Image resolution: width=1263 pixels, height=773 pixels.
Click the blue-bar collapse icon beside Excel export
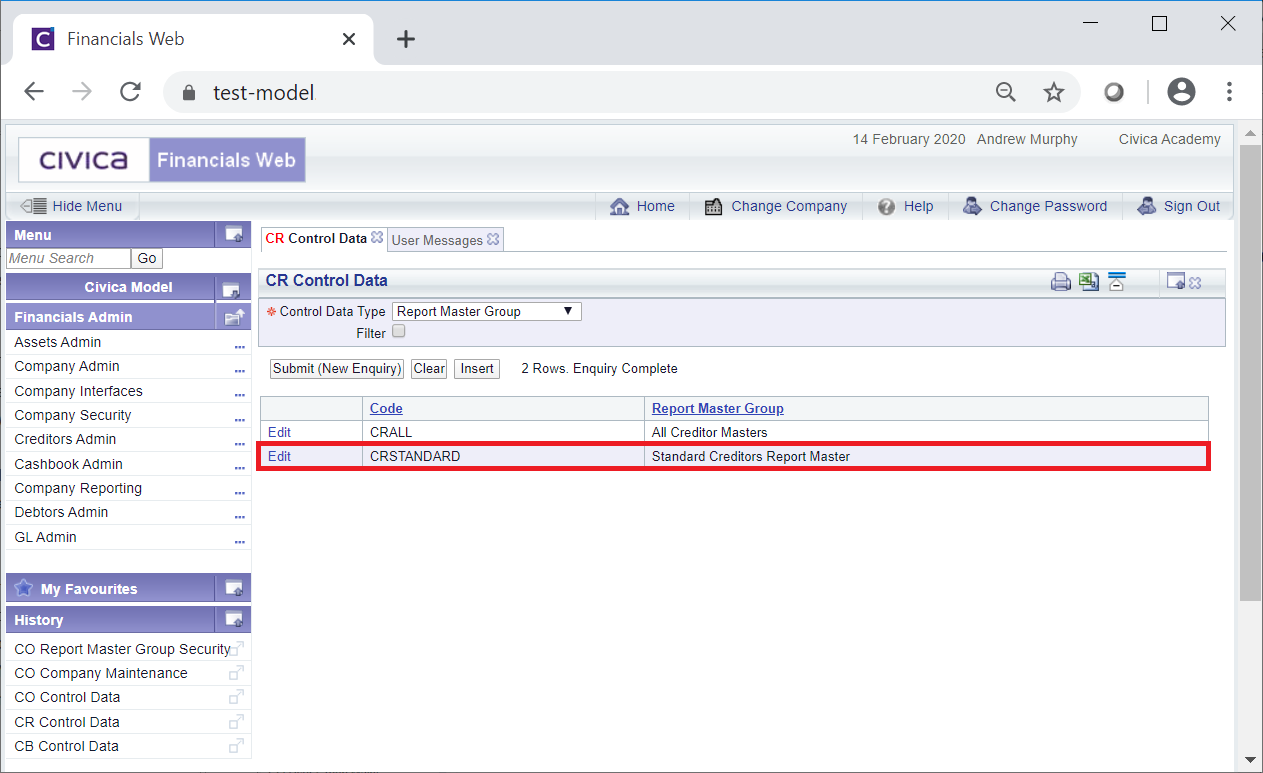tap(1117, 281)
